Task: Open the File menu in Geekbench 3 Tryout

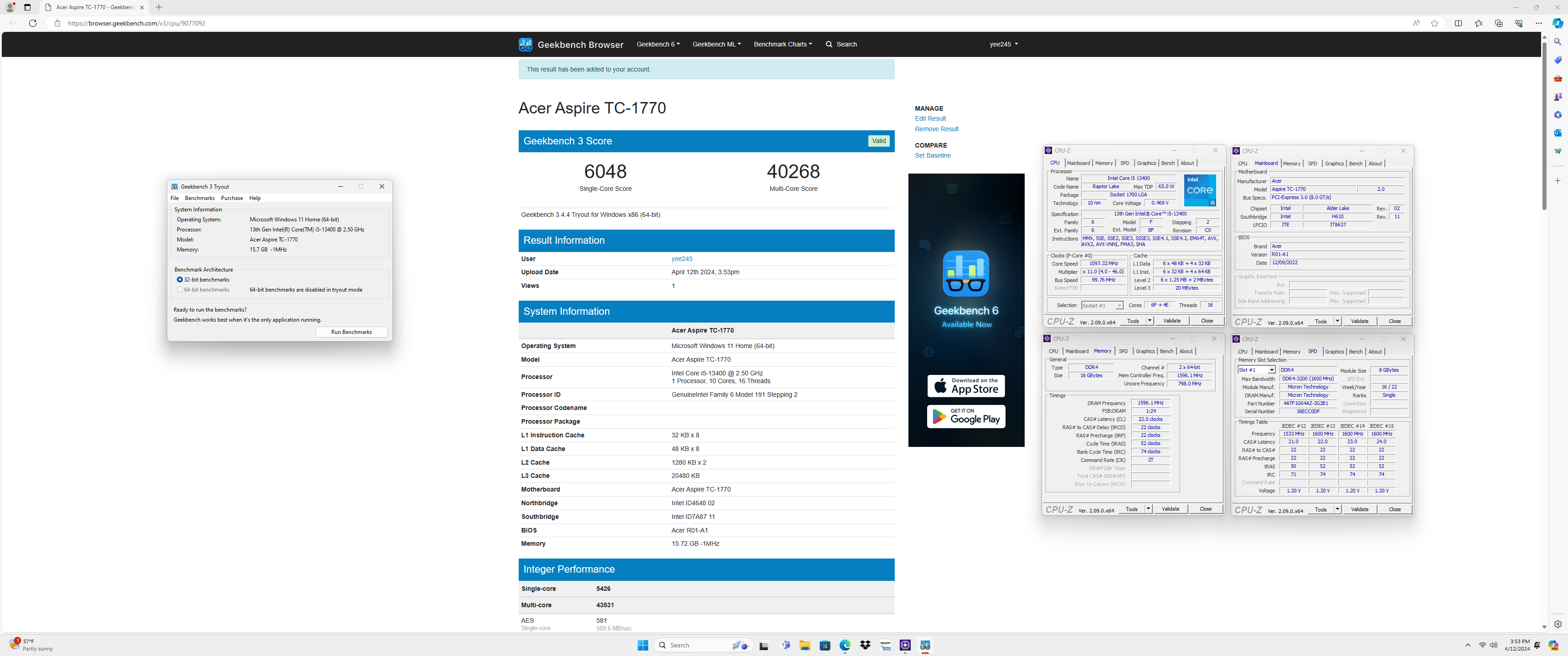Action: [175, 198]
